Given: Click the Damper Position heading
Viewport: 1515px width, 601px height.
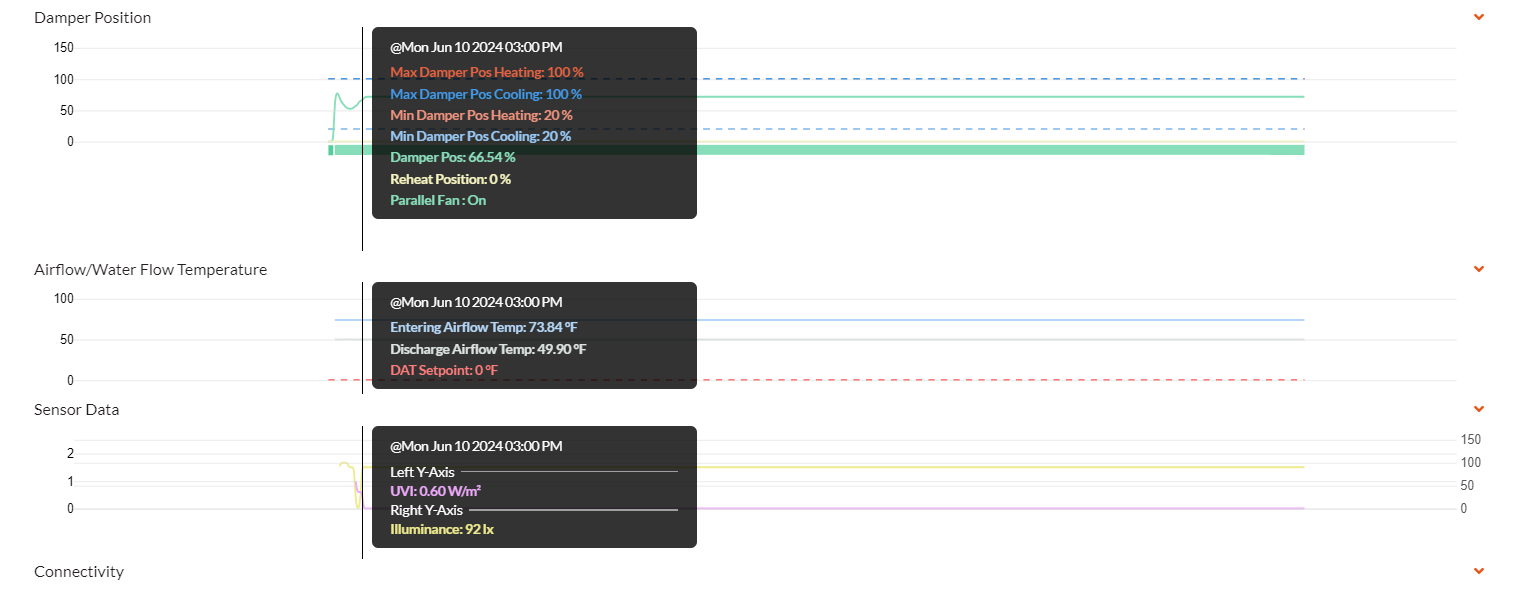Looking at the screenshot, I should pos(93,18).
